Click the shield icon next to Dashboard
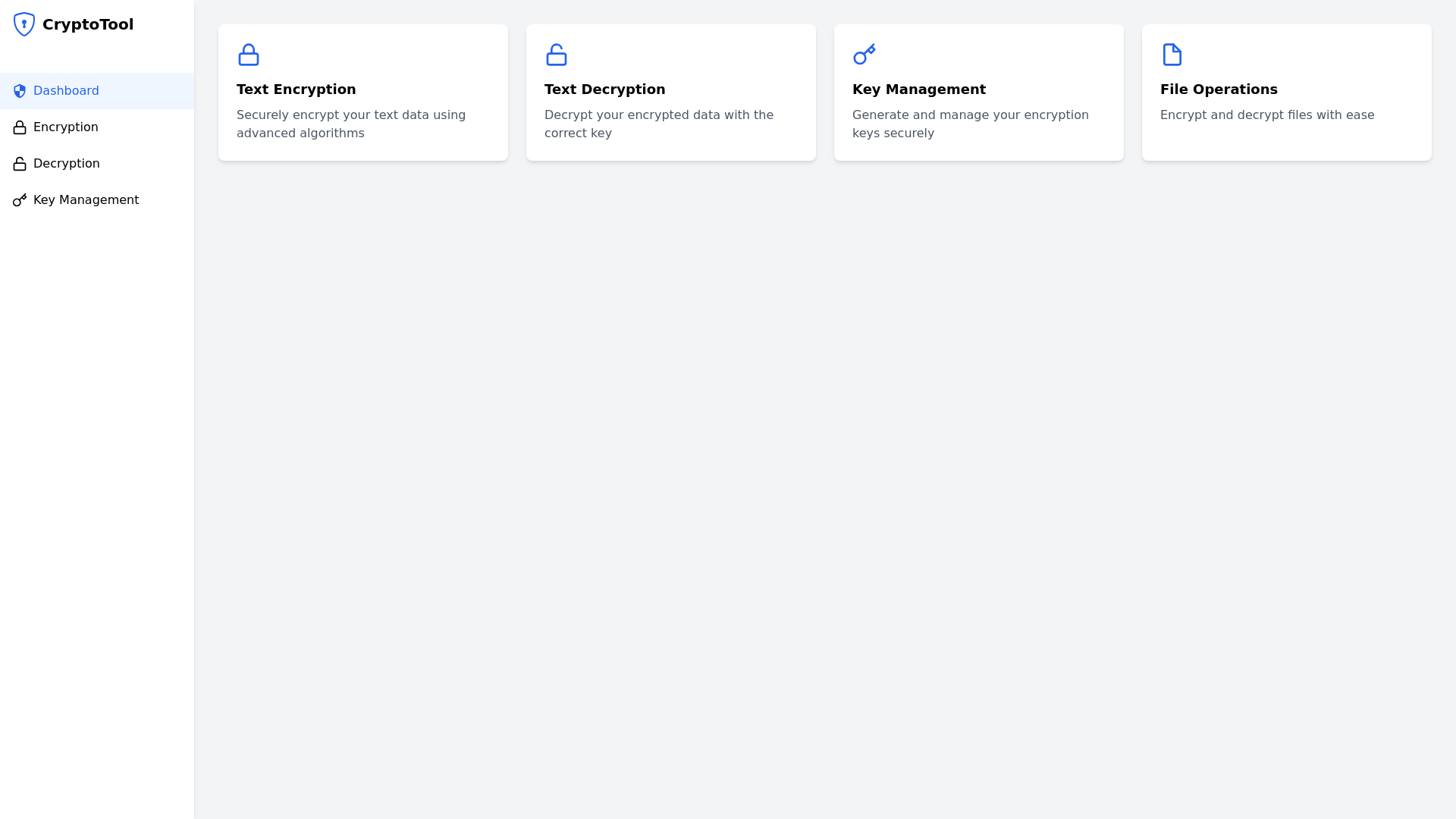Image resolution: width=1456 pixels, height=819 pixels. pos(20,90)
